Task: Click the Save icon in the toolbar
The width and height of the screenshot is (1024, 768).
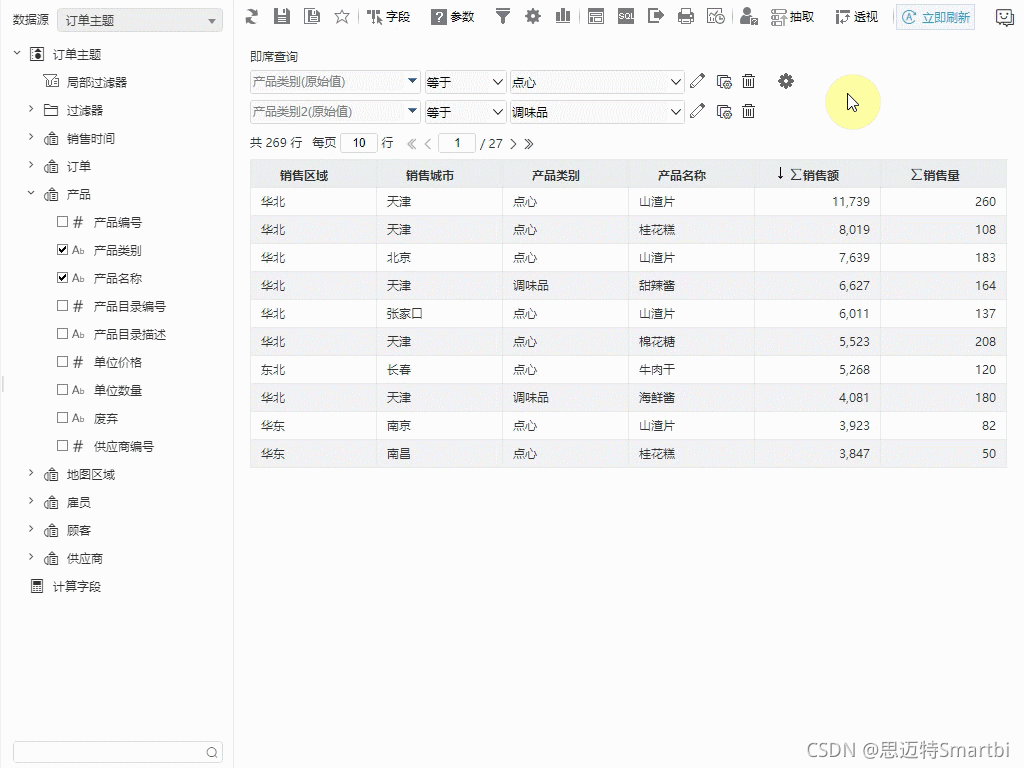Action: [x=281, y=16]
